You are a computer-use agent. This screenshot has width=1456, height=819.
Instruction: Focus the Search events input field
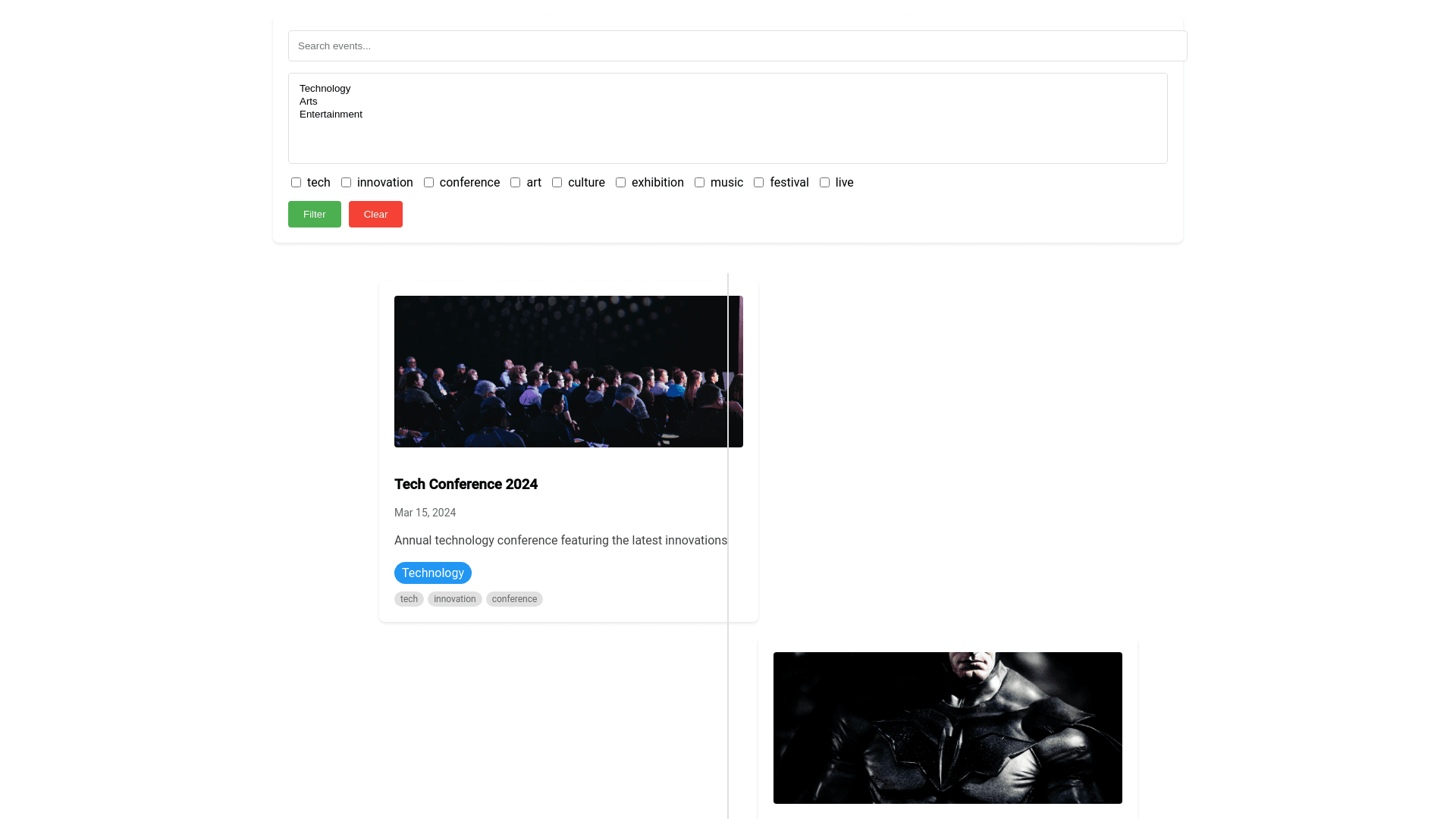coord(737,46)
